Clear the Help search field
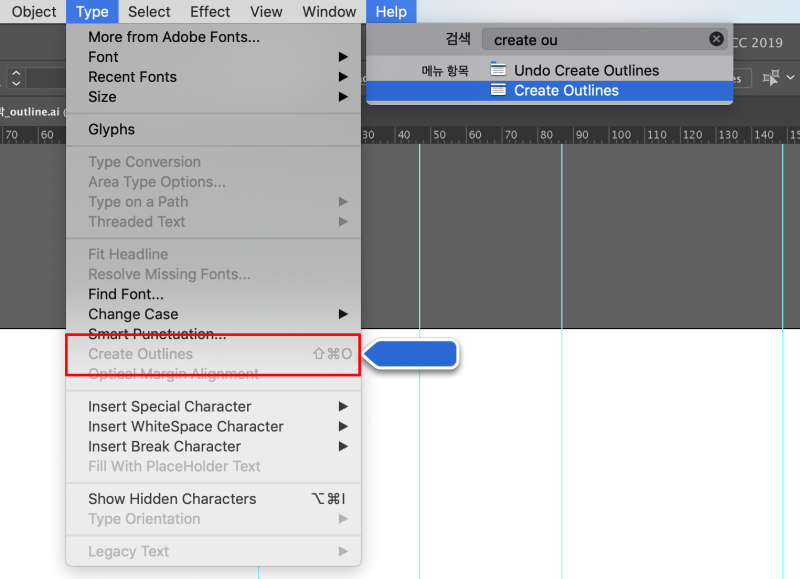 pyautogui.click(x=716, y=39)
